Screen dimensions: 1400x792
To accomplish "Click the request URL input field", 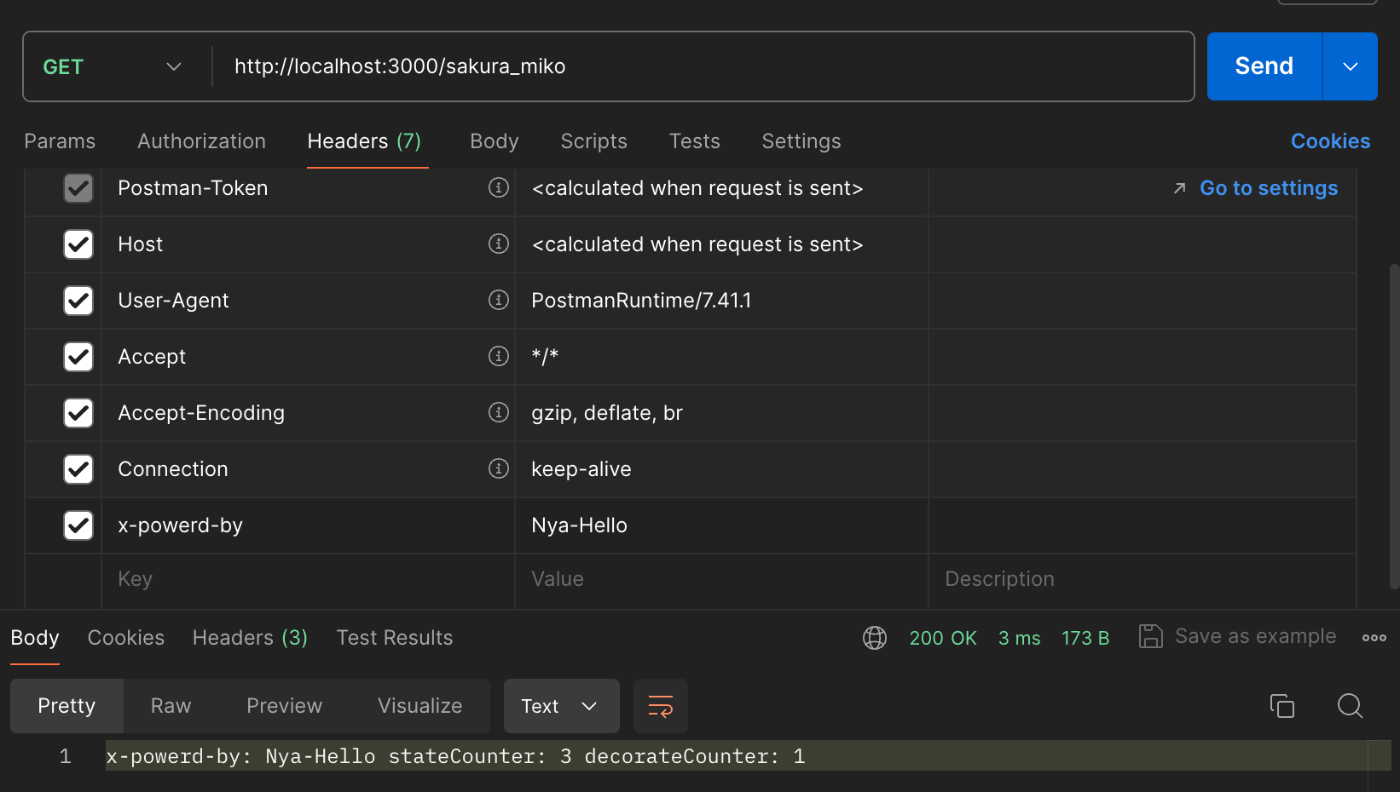I will click(x=703, y=67).
